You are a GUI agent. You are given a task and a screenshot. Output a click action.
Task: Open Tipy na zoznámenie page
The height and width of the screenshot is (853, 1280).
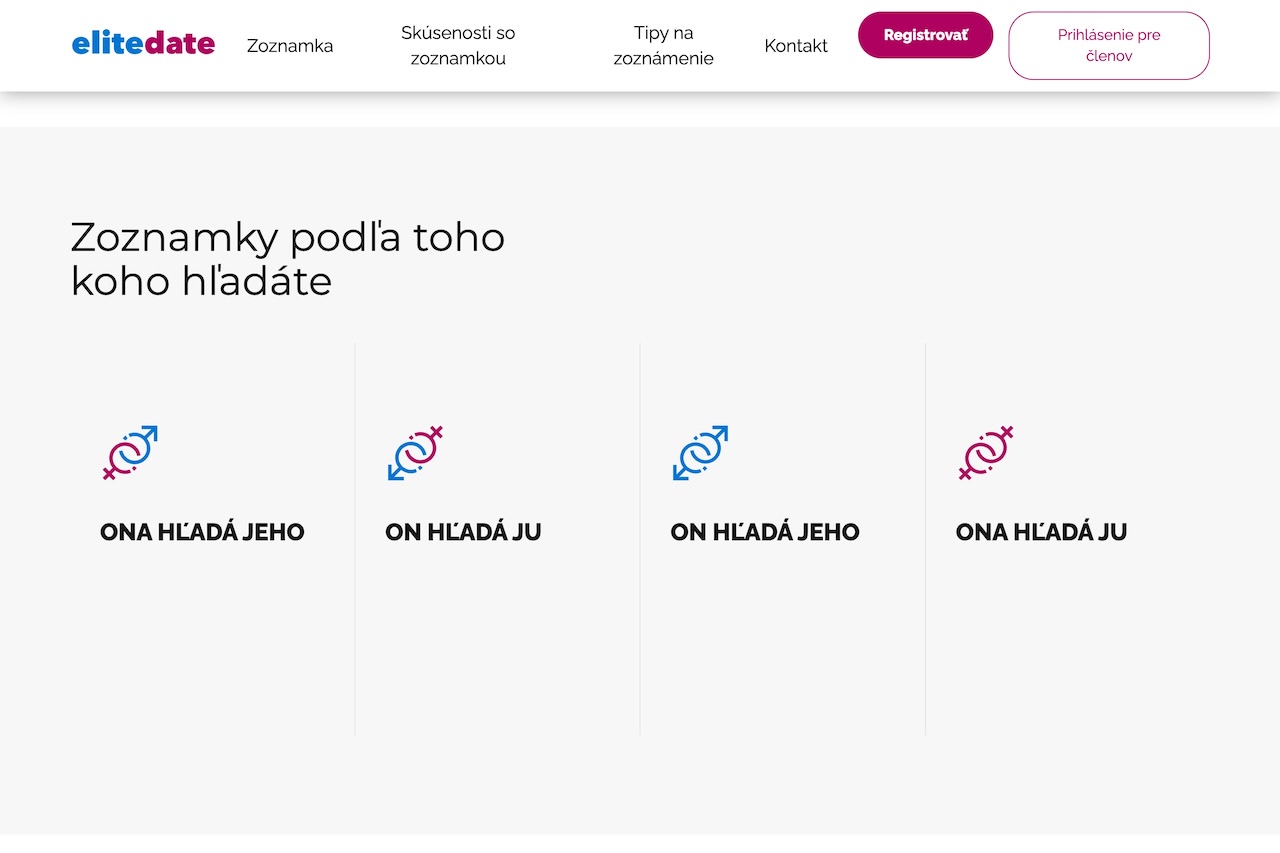point(664,46)
